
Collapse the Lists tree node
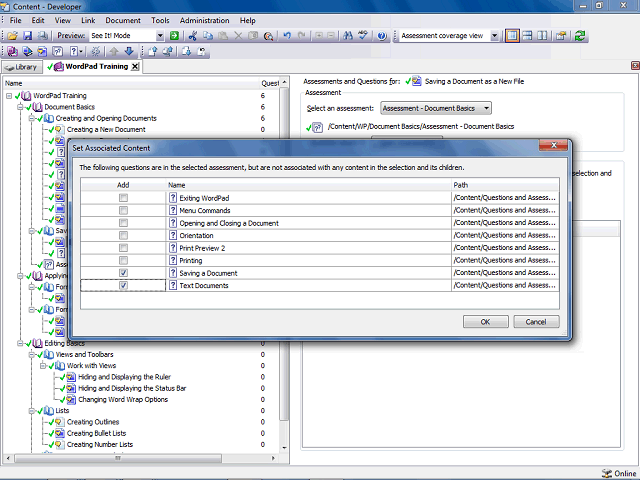[x=31, y=411]
